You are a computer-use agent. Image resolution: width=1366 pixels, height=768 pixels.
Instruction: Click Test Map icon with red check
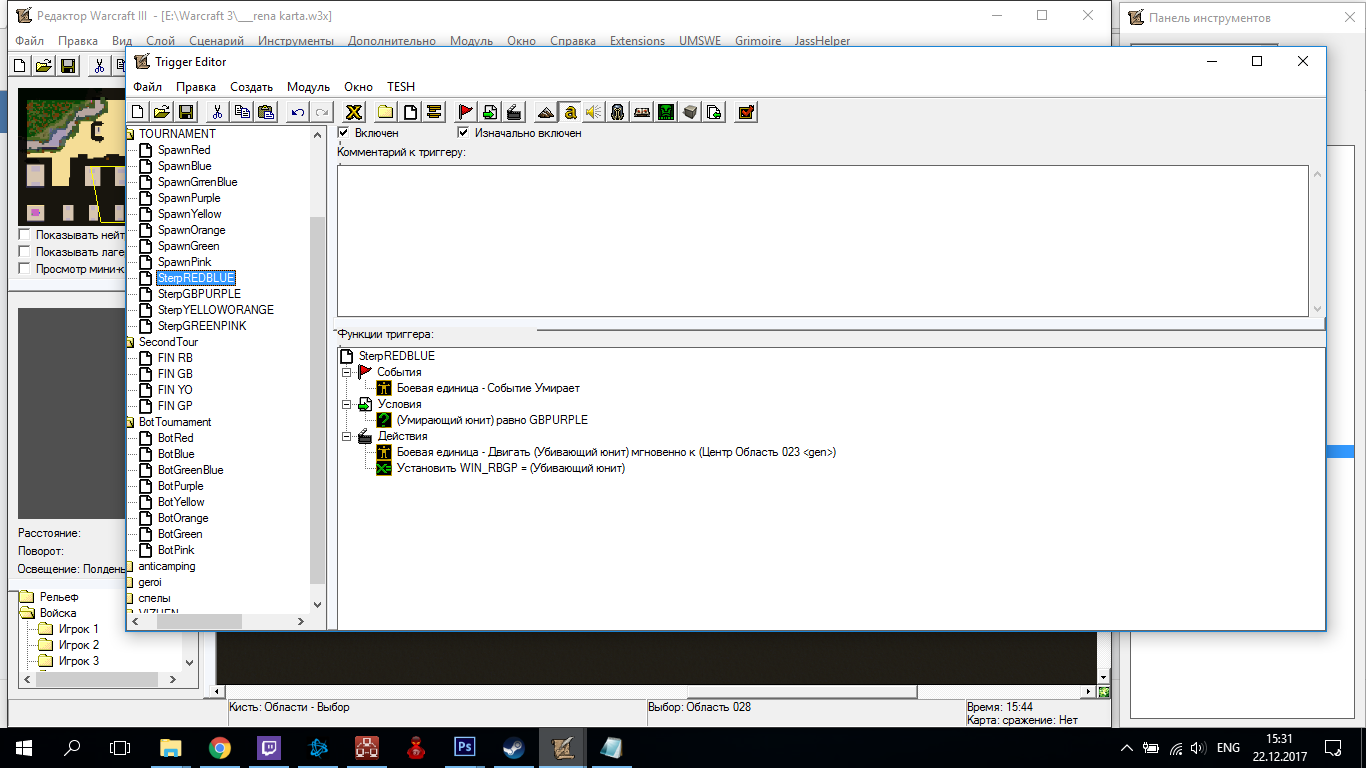click(x=745, y=112)
